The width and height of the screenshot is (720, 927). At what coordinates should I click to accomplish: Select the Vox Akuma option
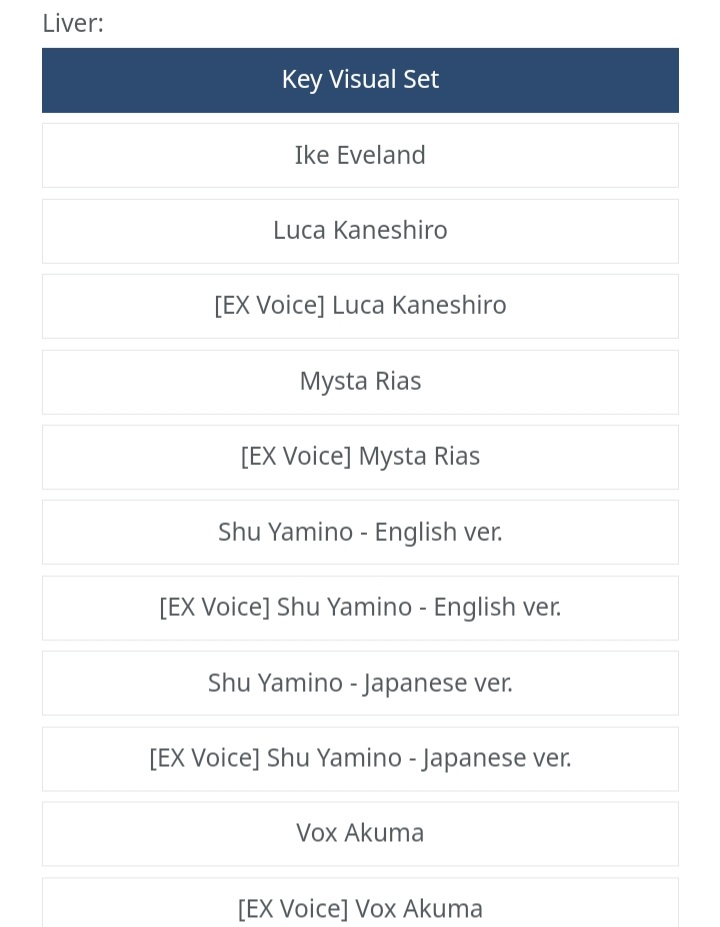360,833
